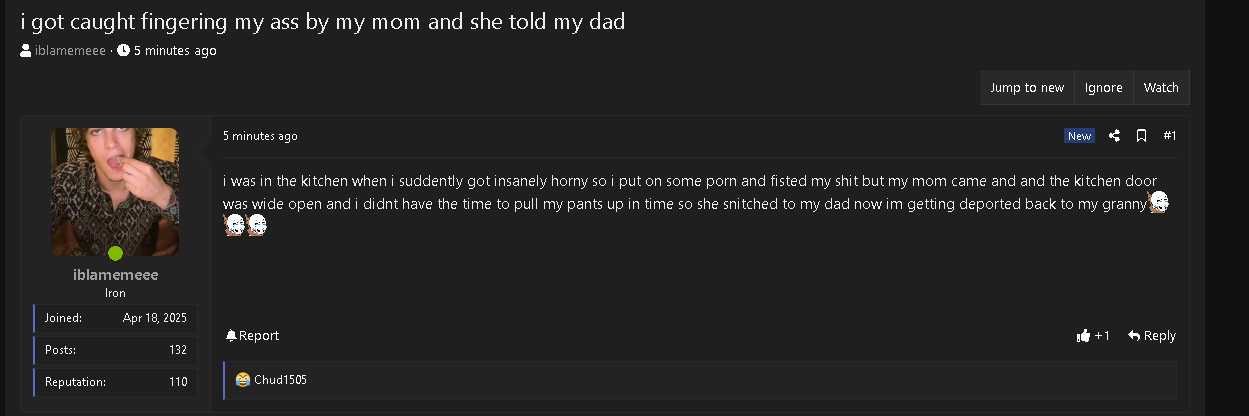
Task: Click the share icon on post #1
Action: click(x=1114, y=136)
